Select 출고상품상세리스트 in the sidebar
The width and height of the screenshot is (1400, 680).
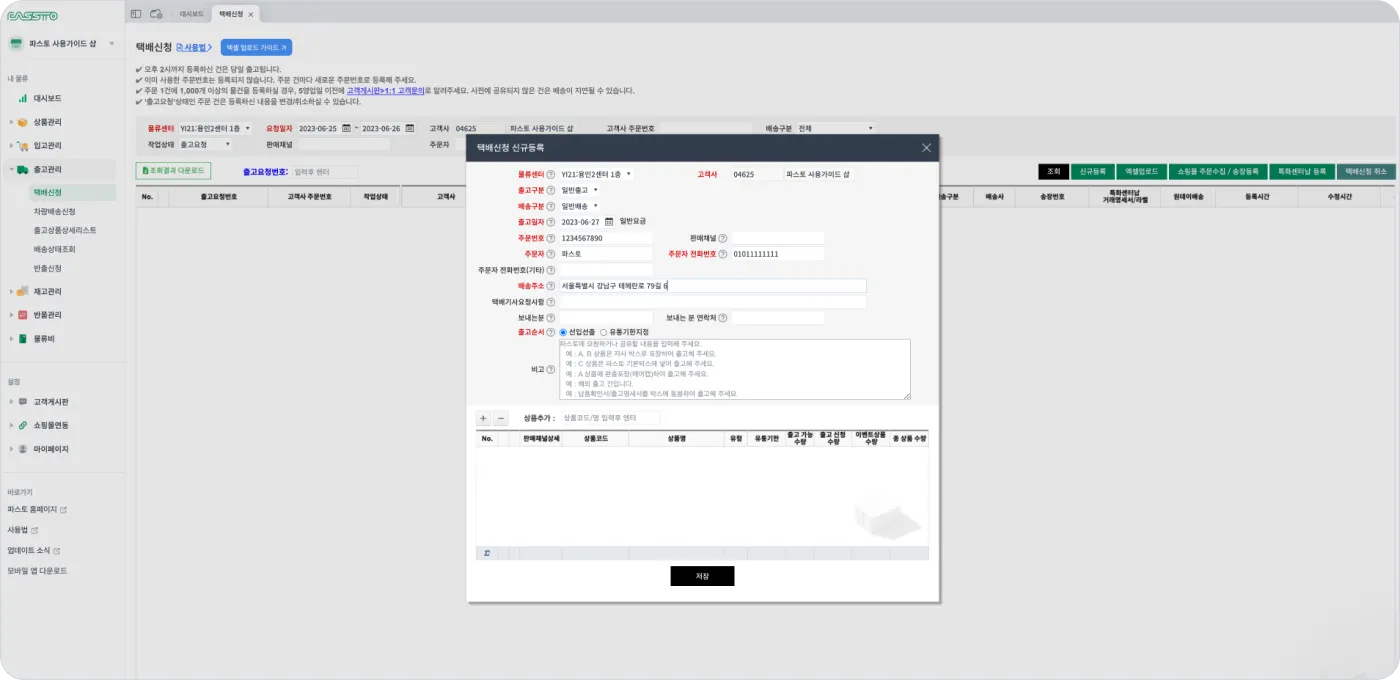click(64, 230)
